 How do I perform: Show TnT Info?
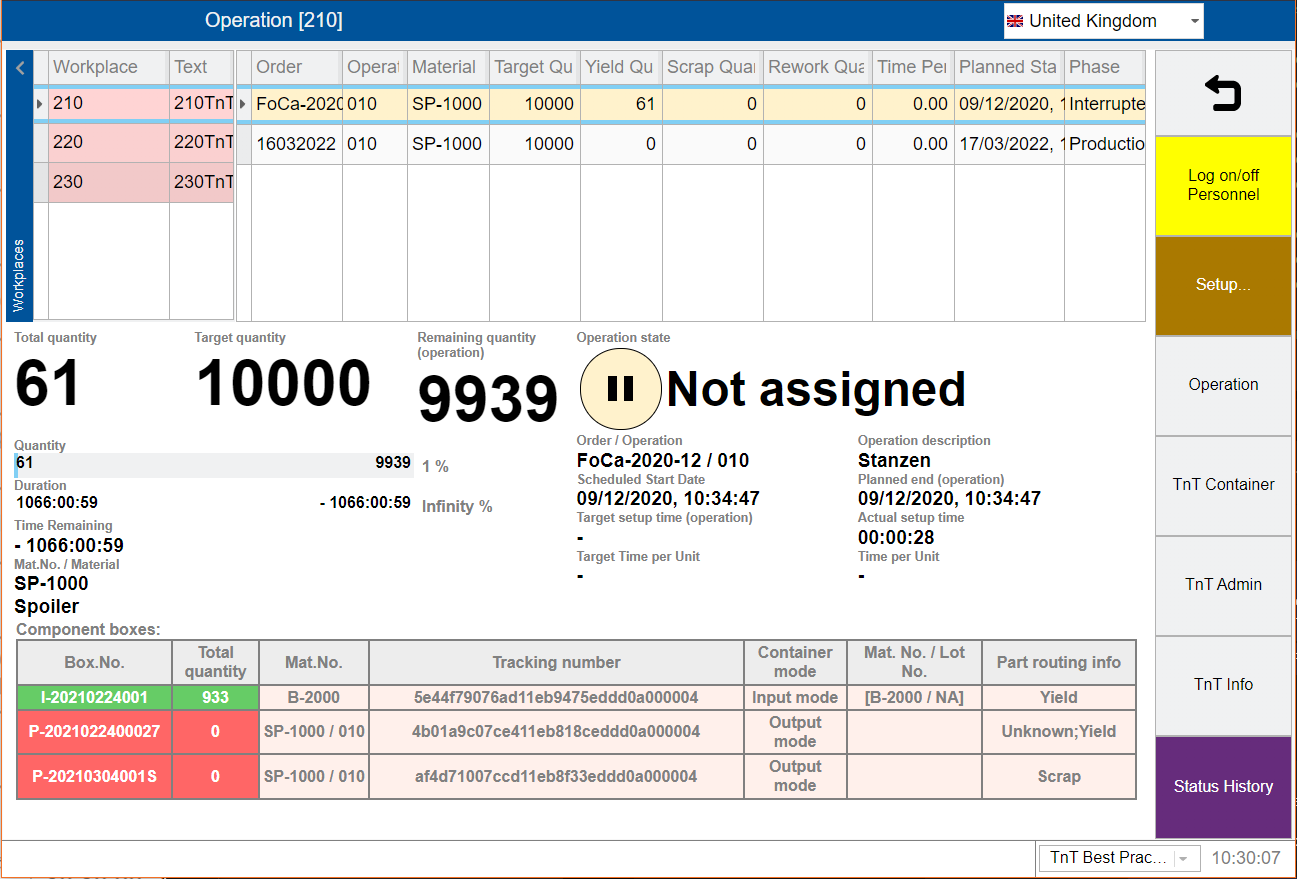[x=1223, y=685]
